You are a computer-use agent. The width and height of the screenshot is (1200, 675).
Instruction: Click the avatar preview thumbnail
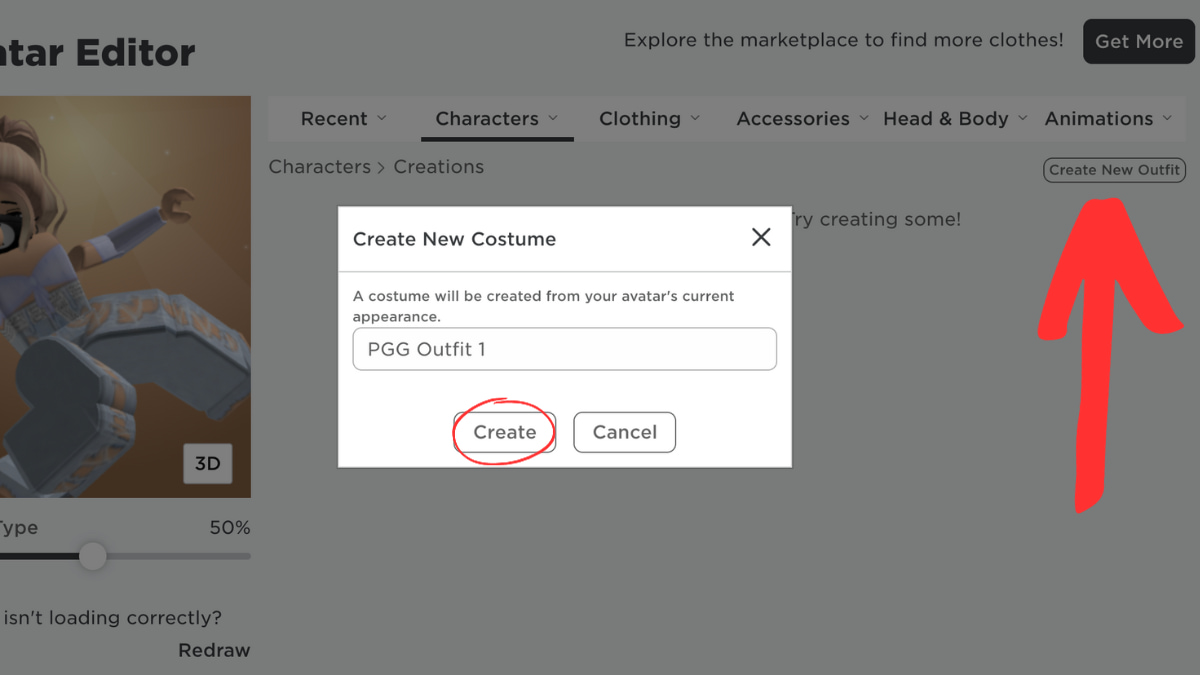pos(125,296)
